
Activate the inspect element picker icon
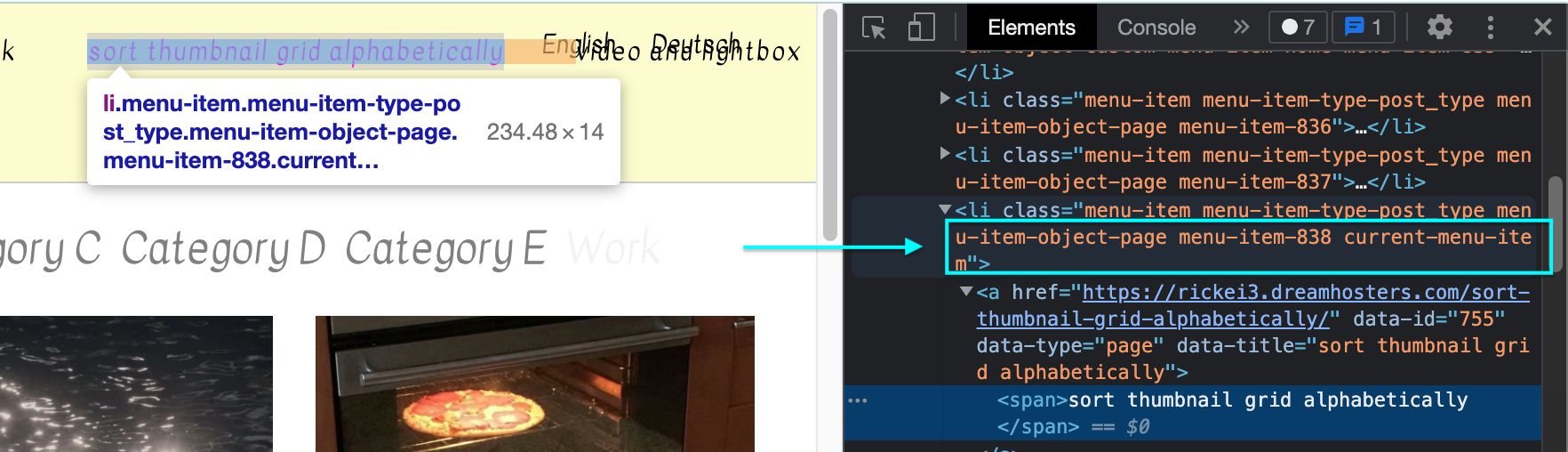(x=874, y=28)
